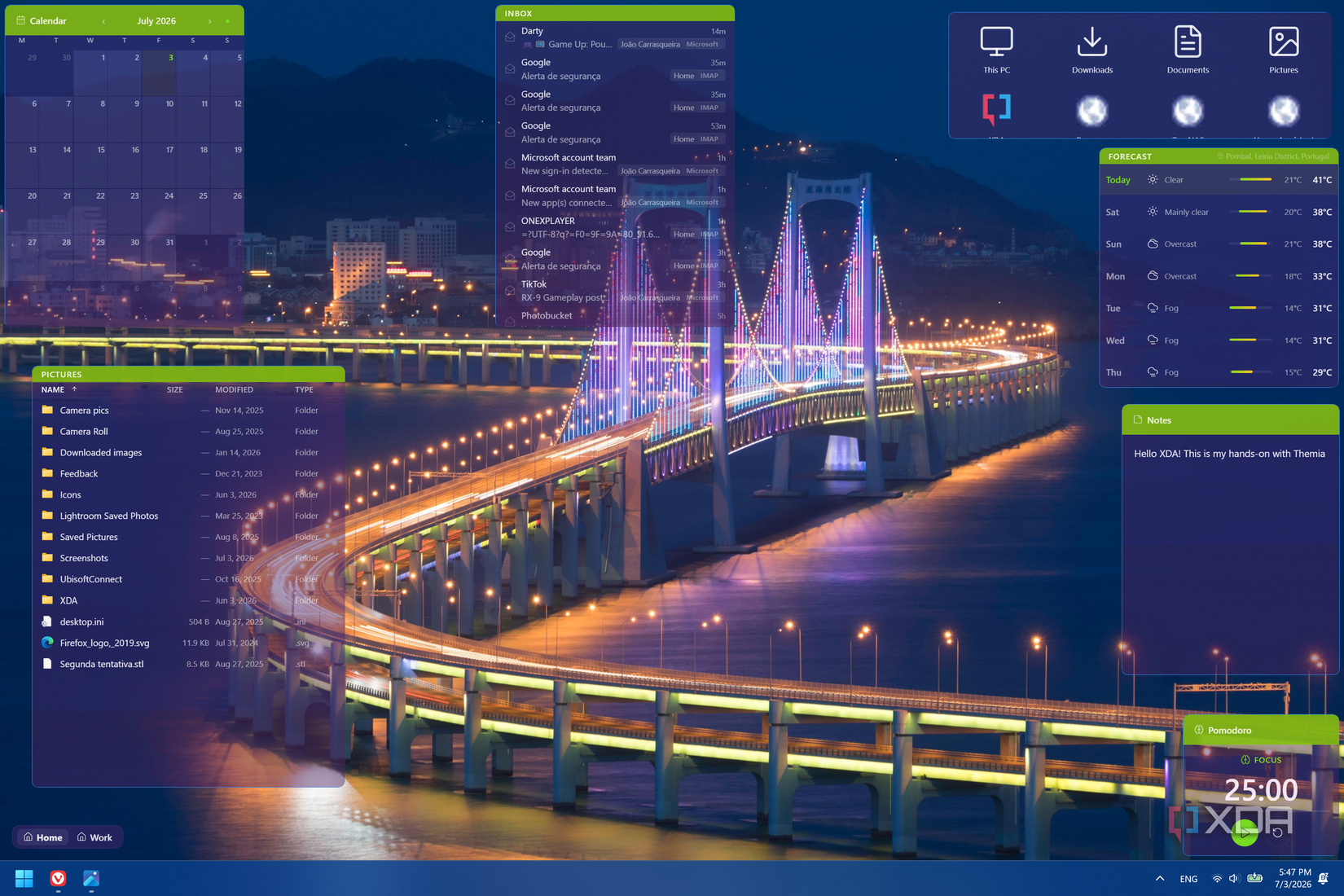This screenshot has width=1344, height=896.
Task: Jump to today using green dot
Action: pos(227,21)
